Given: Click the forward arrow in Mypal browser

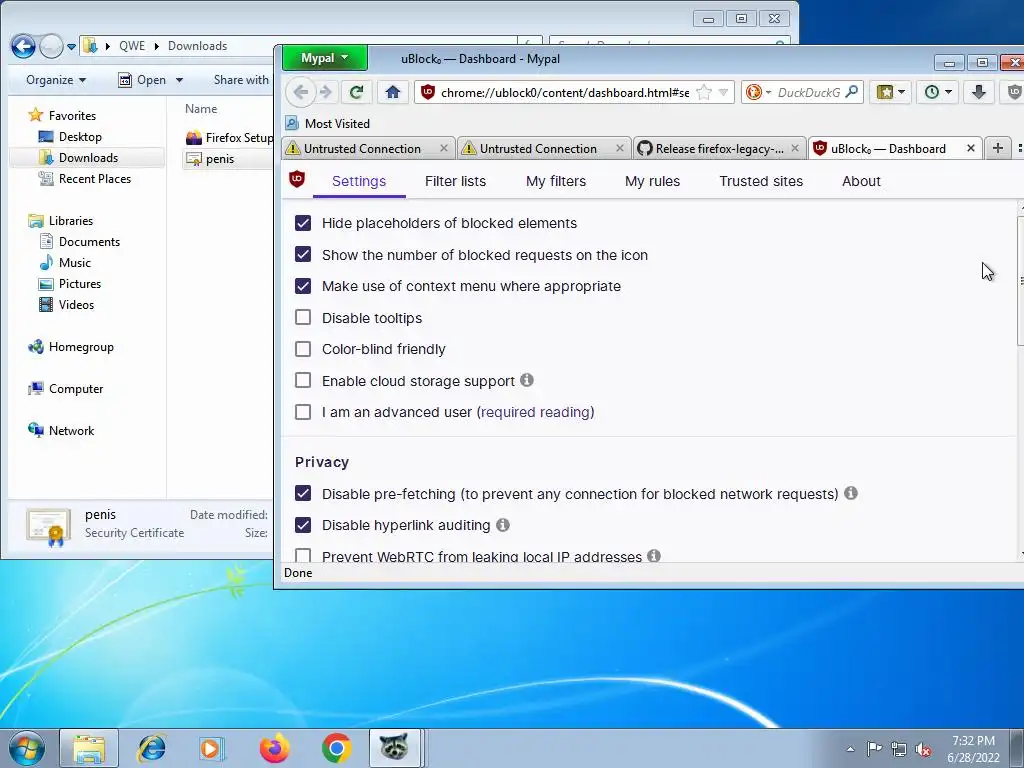Looking at the screenshot, I should click(x=325, y=92).
